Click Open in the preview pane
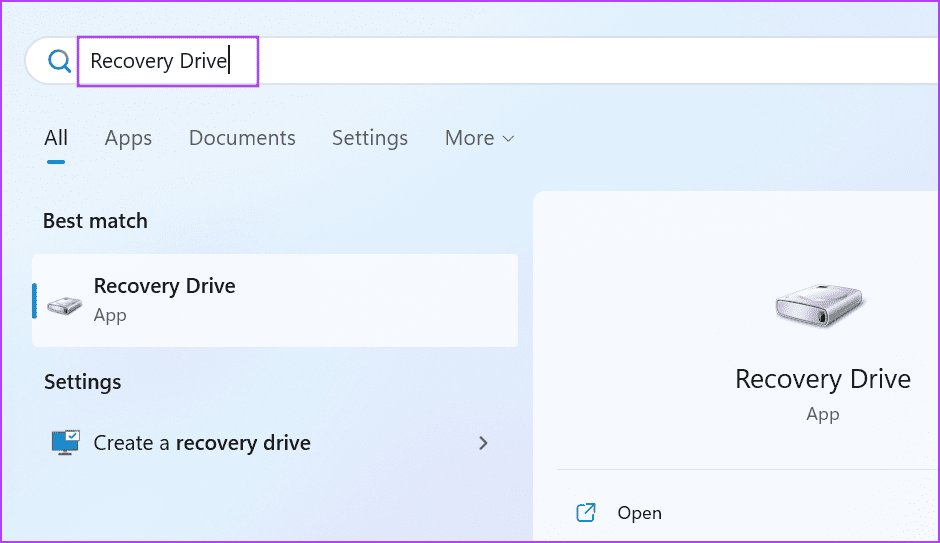The image size is (940, 543). pyautogui.click(x=640, y=513)
